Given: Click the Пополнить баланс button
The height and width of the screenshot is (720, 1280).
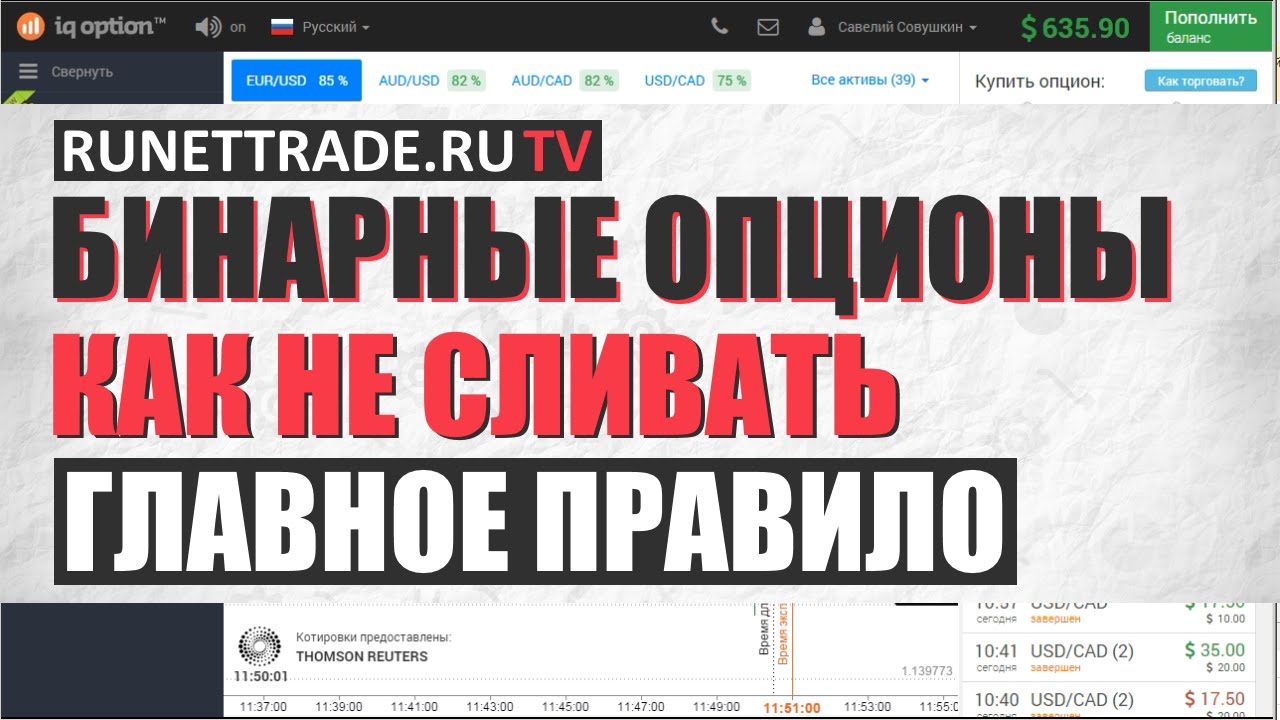Looking at the screenshot, I should tap(1211, 27).
